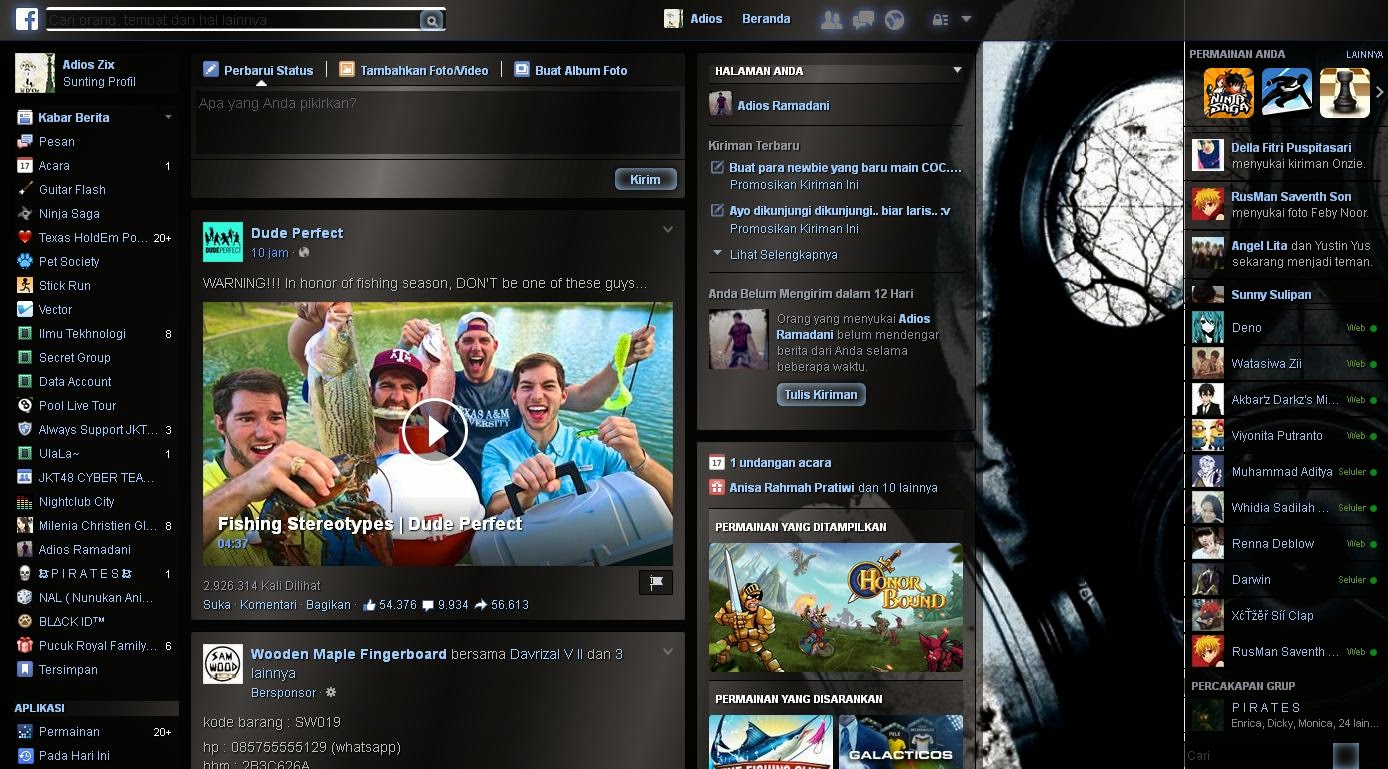Click the chat search field labeled Cari

tap(1258, 756)
